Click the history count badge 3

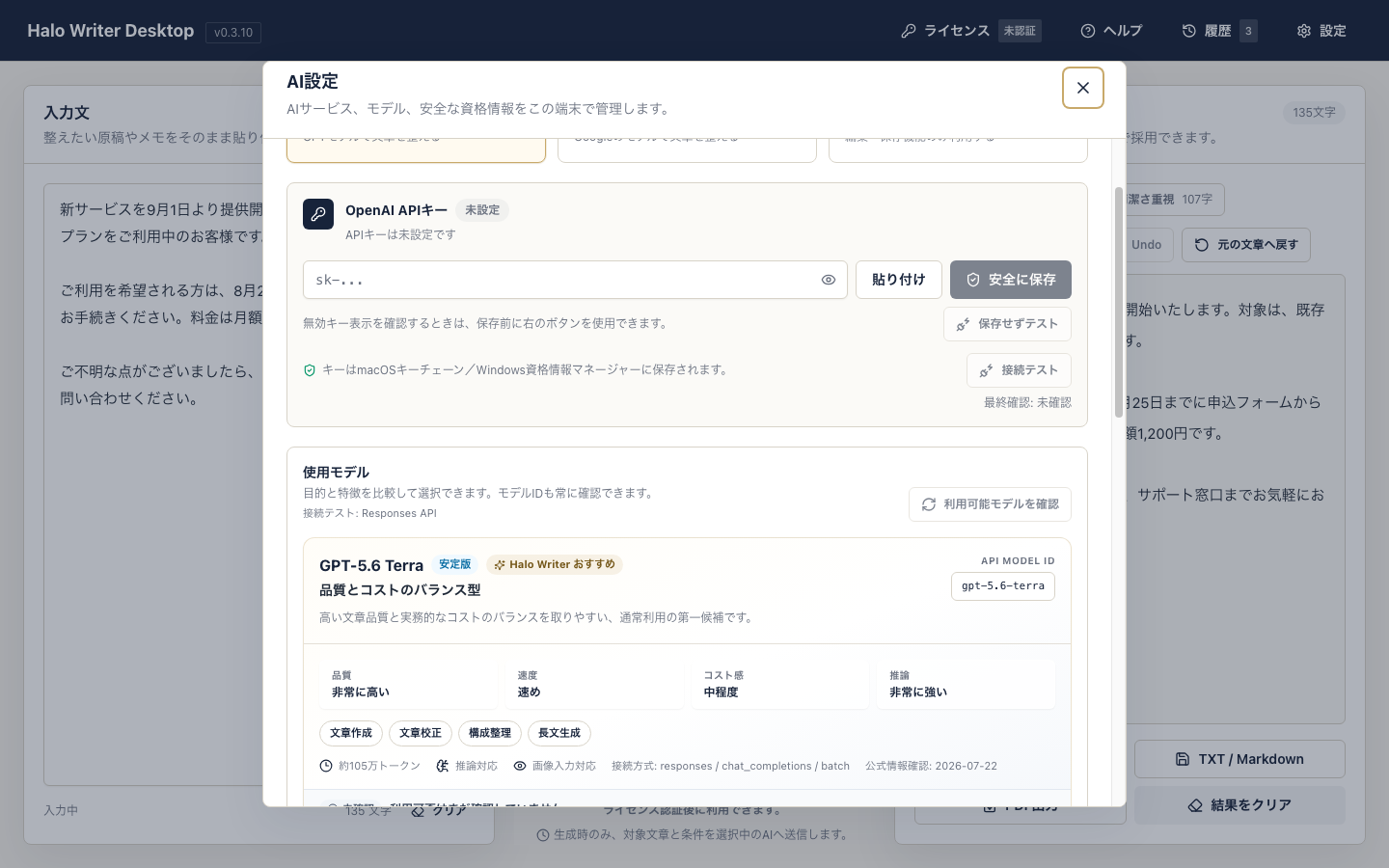coord(1248,31)
